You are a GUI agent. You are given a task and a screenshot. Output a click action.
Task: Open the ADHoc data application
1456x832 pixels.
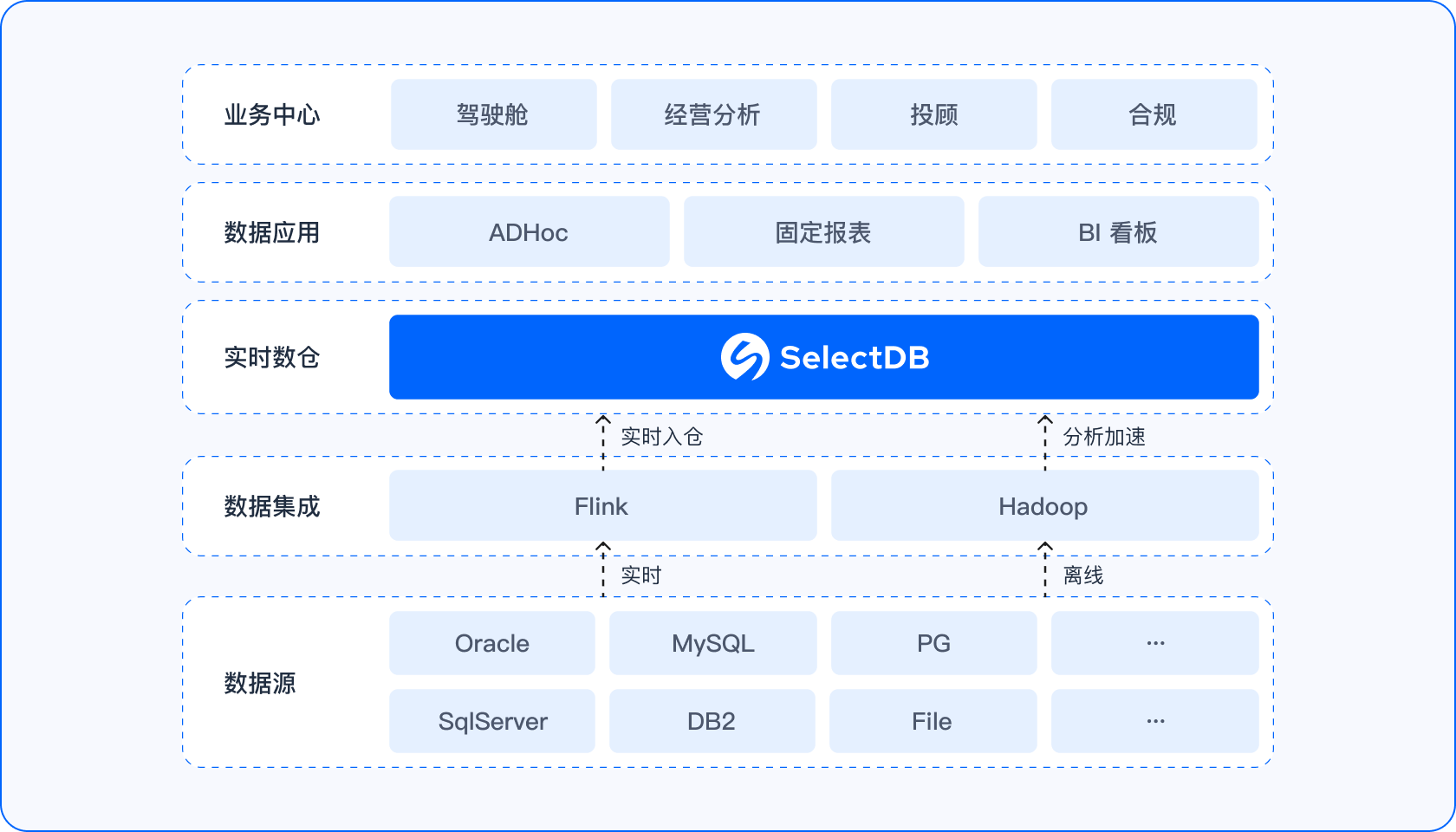click(x=529, y=231)
